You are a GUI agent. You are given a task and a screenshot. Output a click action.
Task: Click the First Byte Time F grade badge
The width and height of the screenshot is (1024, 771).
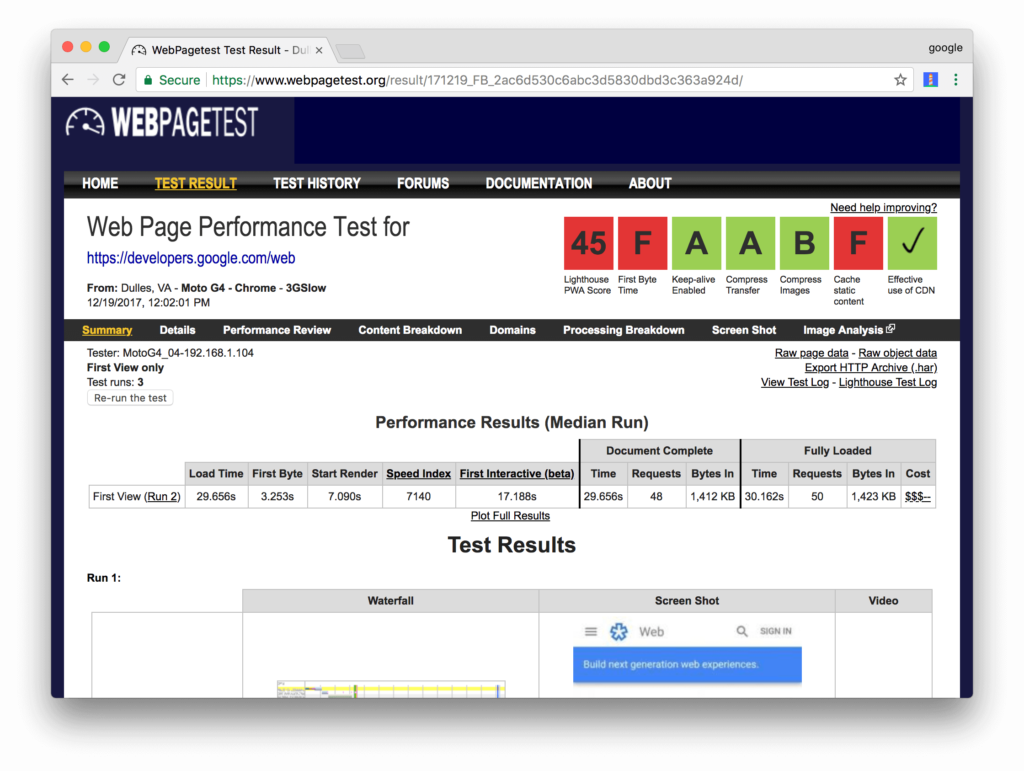tap(642, 242)
